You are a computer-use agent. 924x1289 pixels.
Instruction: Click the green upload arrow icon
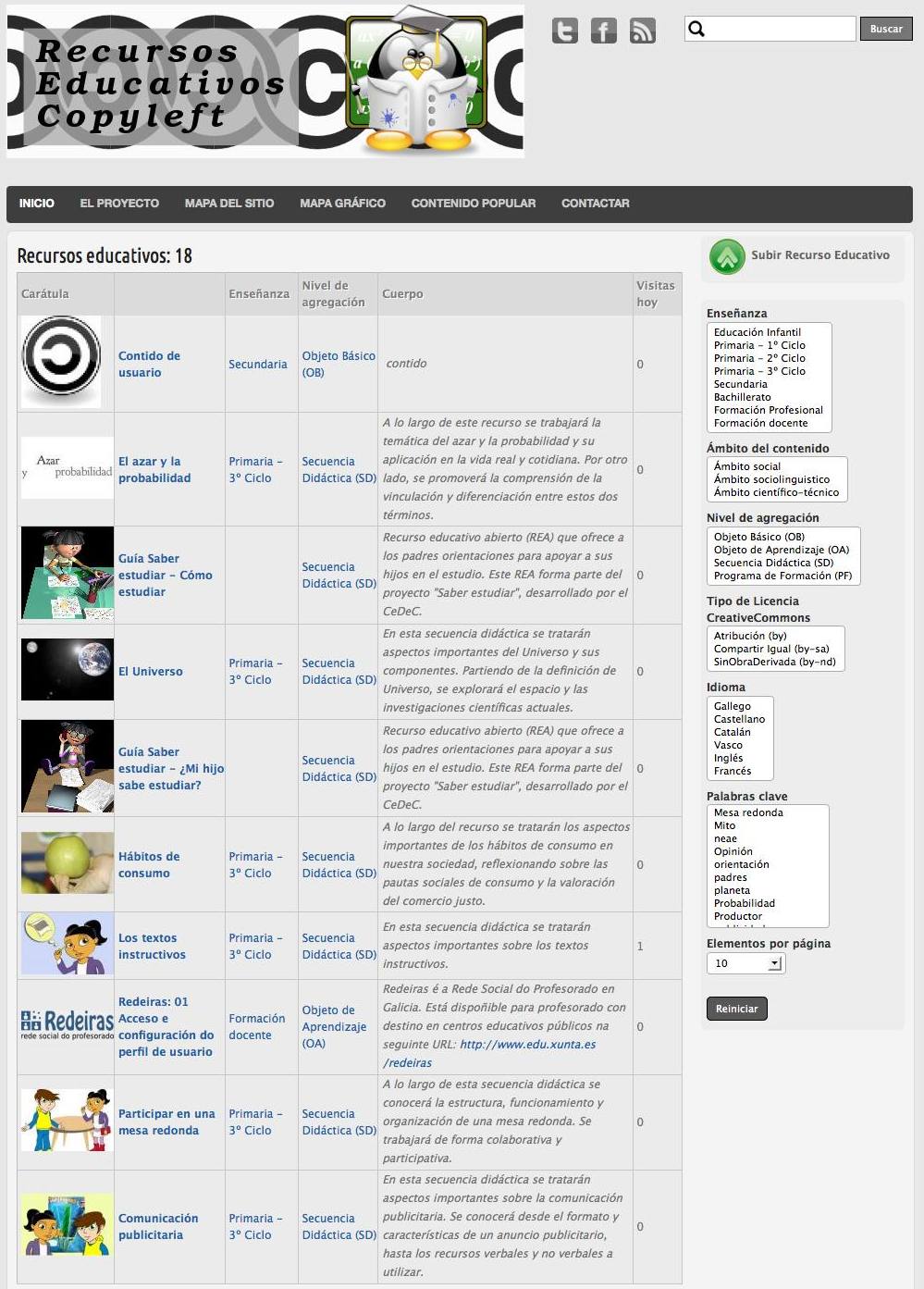(x=727, y=256)
